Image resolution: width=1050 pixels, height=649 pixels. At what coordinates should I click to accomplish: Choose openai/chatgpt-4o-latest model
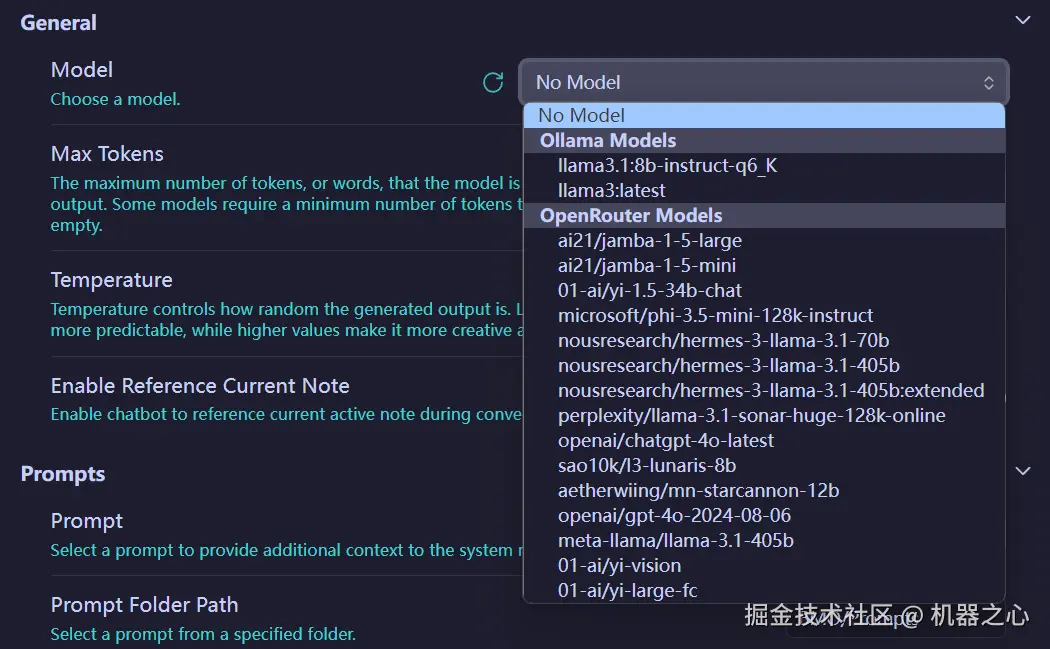(x=665, y=440)
